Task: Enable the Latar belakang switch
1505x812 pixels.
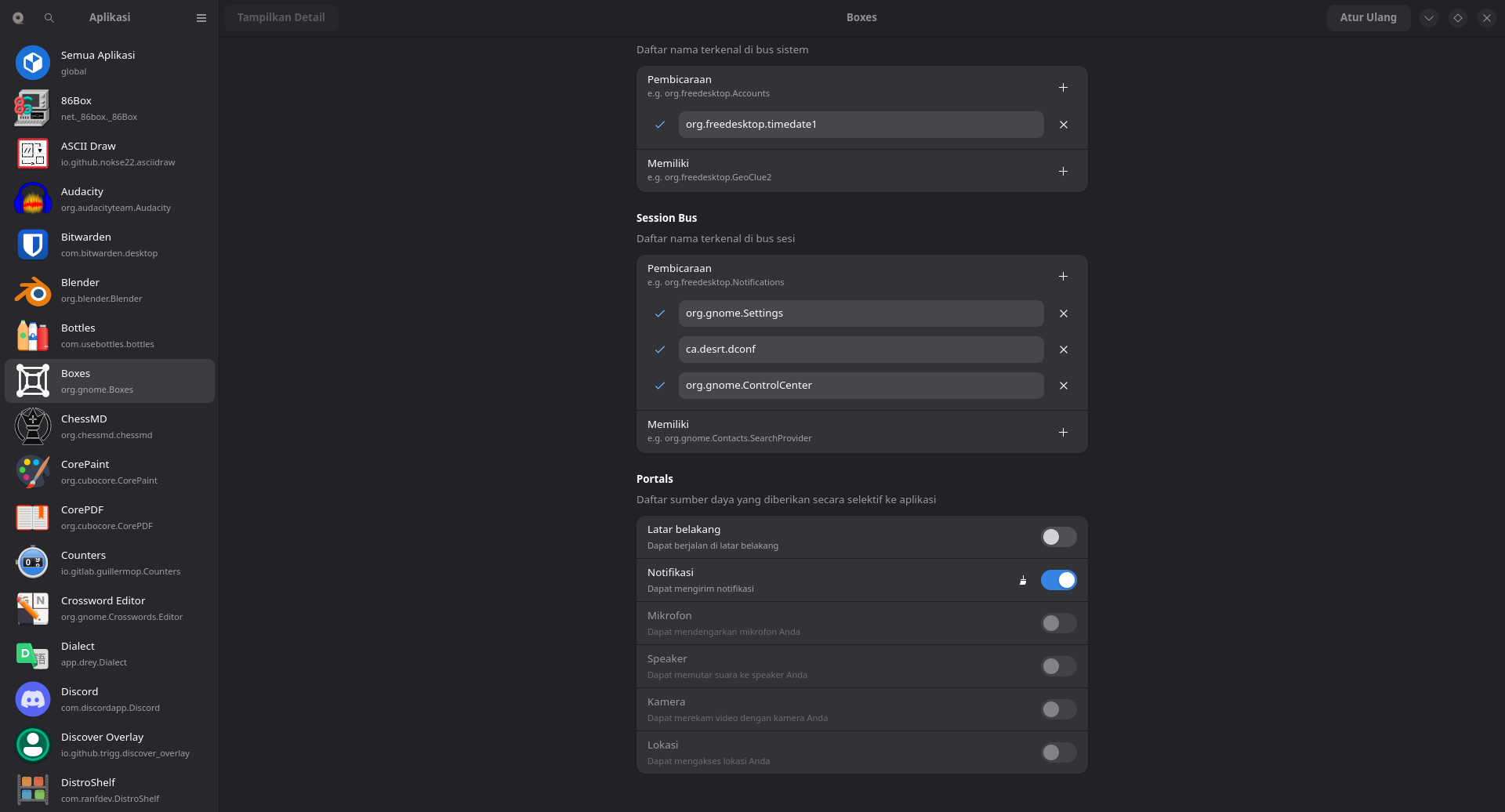Action: [x=1058, y=537]
